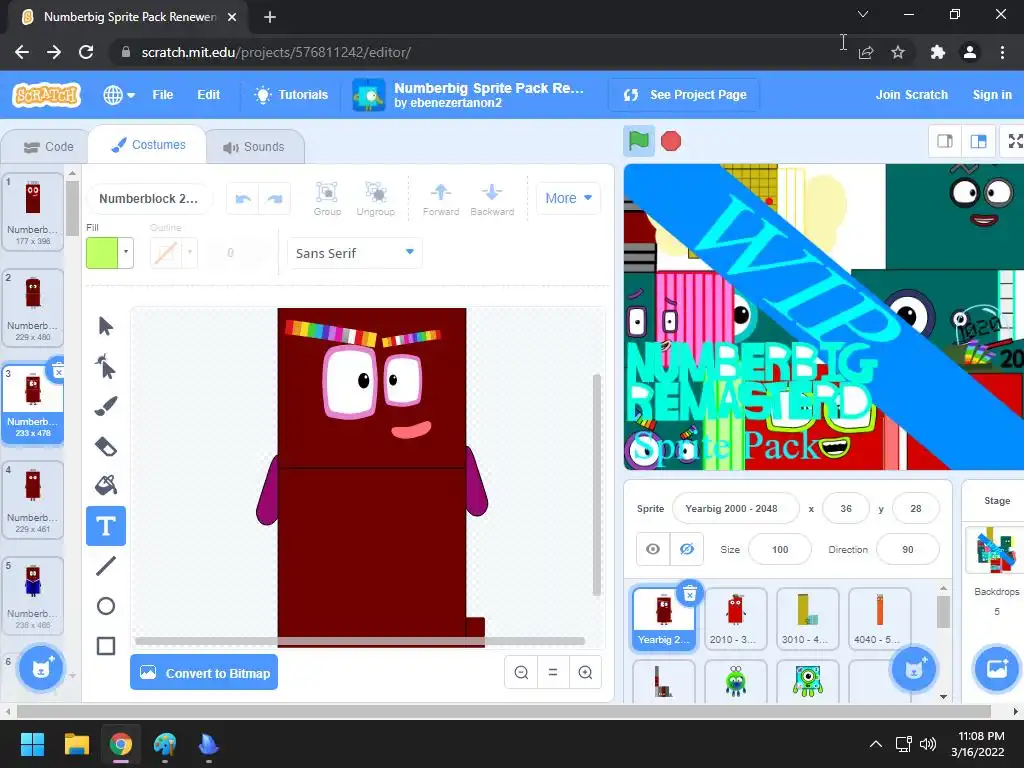The height and width of the screenshot is (768, 1024).
Task: Select the arrow Select tool
Action: [106, 326]
